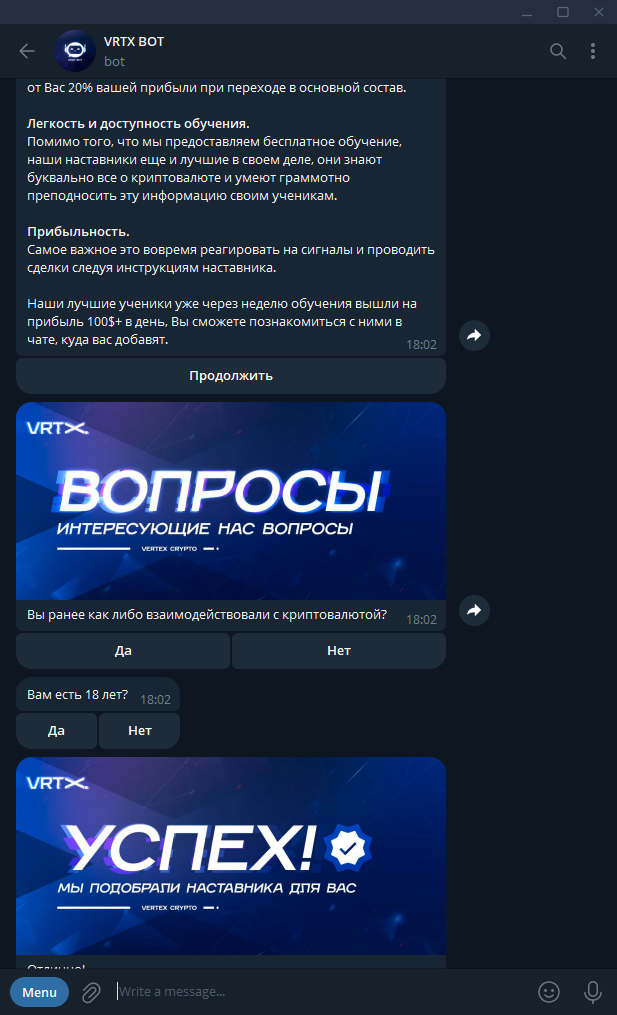Choose Да for the 18 years question

pos(56,731)
